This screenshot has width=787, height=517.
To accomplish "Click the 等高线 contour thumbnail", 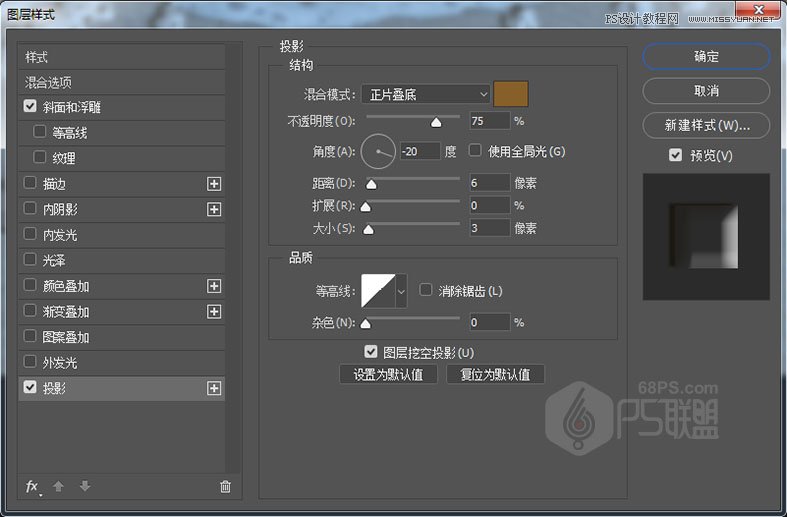I will pyautogui.click(x=378, y=291).
